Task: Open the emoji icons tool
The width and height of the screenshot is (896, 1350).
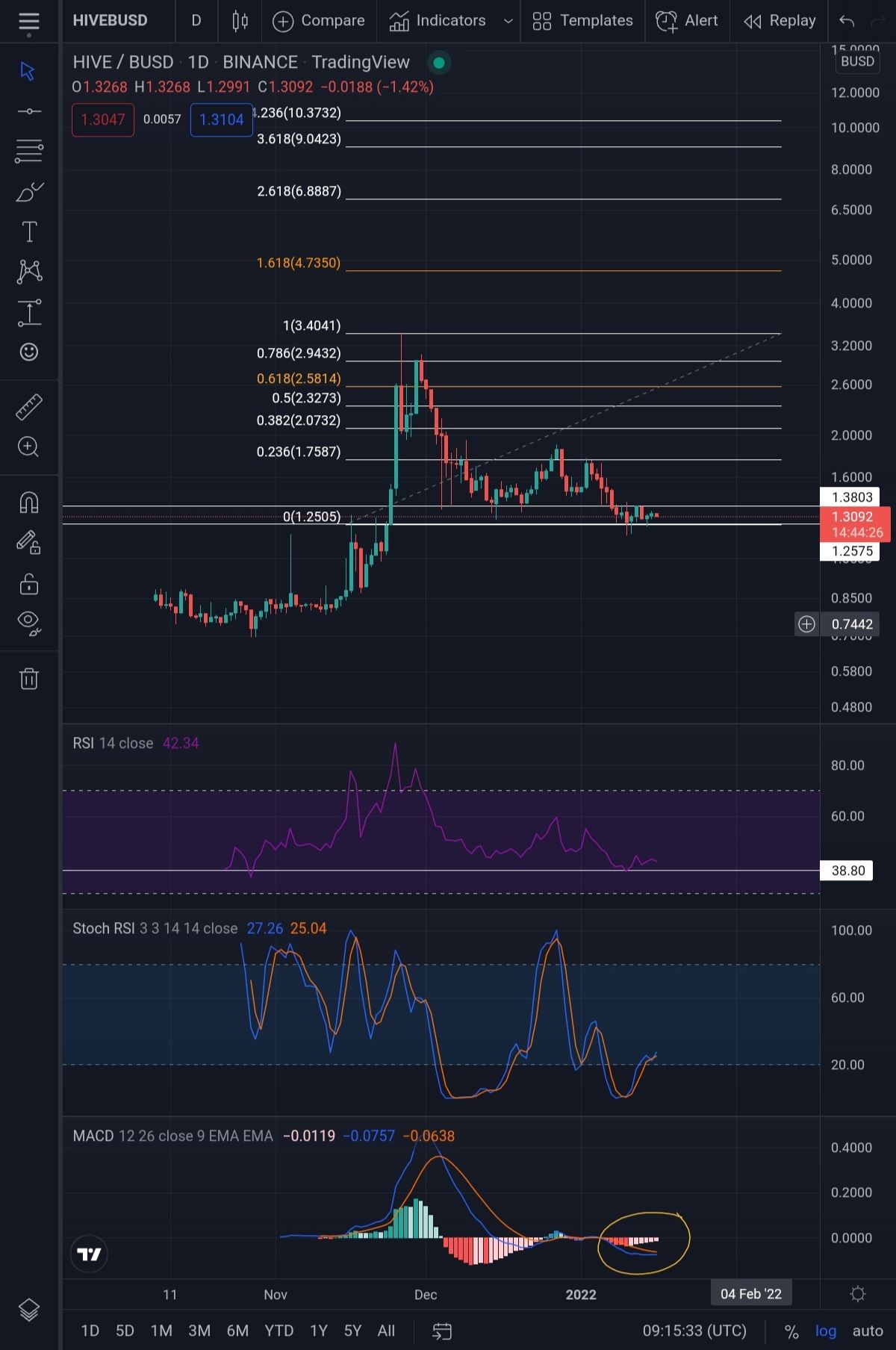Action: pyautogui.click(x=28, y=352)
